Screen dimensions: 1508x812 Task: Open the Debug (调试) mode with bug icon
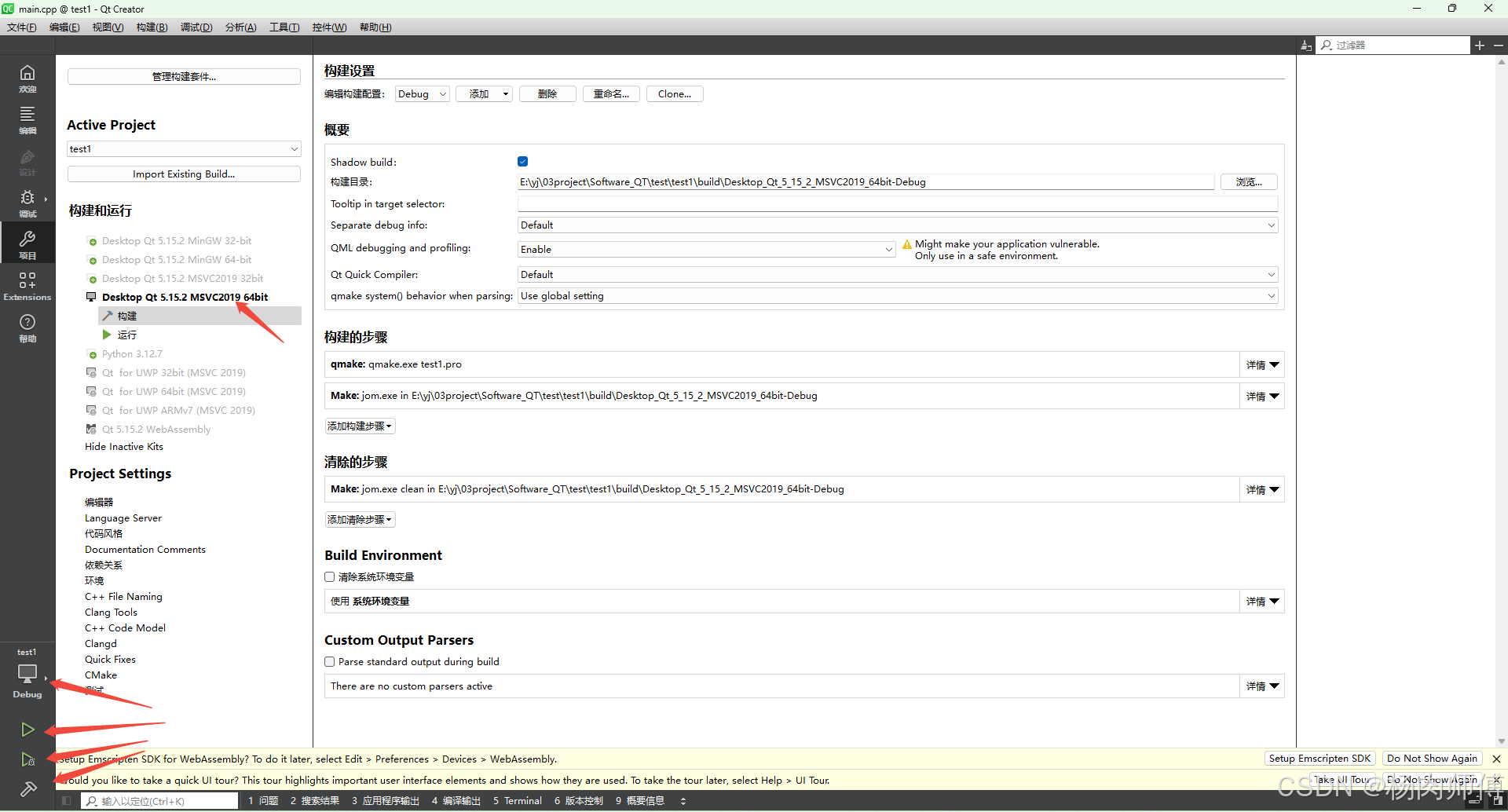27,203
